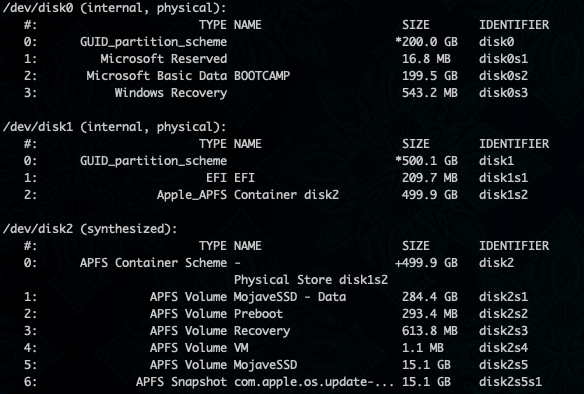Select the *500.1 GB size value

point(426,161)
